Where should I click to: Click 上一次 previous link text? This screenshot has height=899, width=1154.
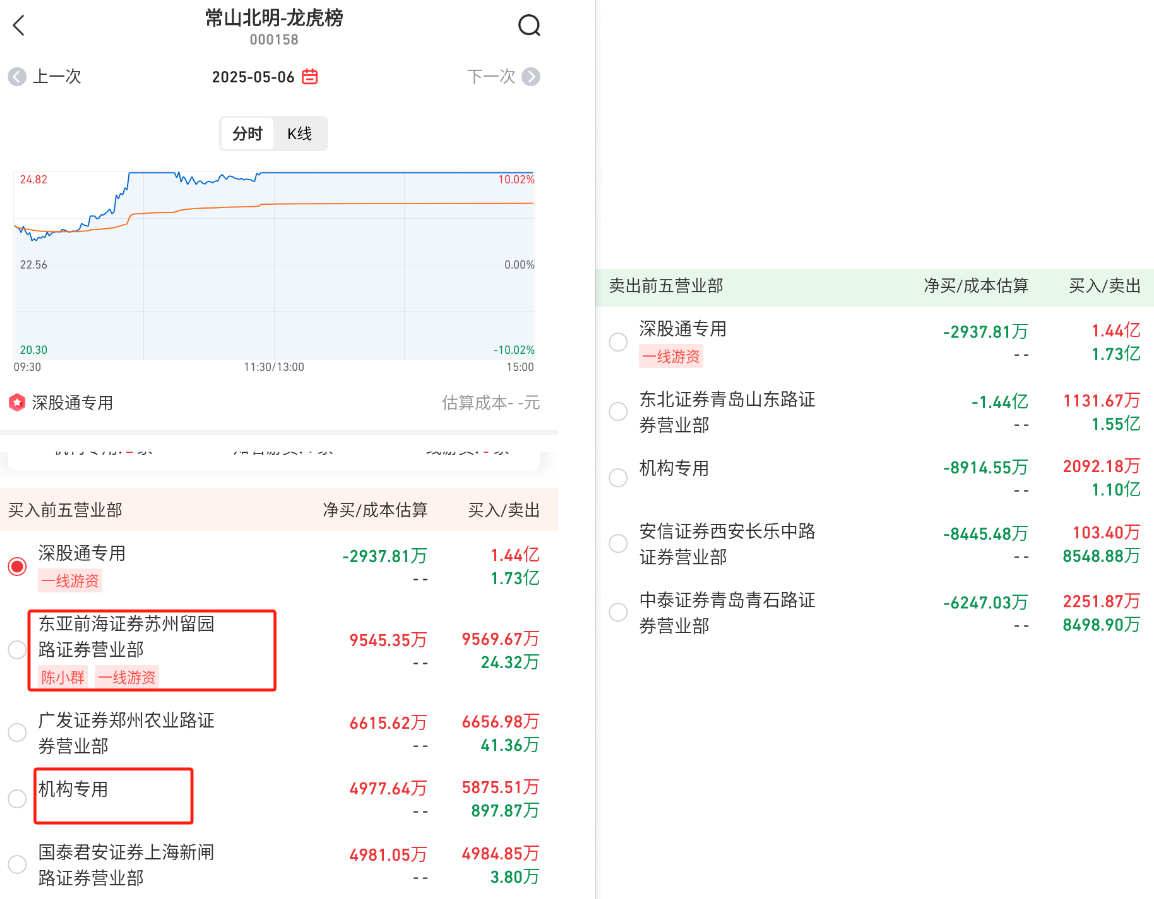click(57, 77)
